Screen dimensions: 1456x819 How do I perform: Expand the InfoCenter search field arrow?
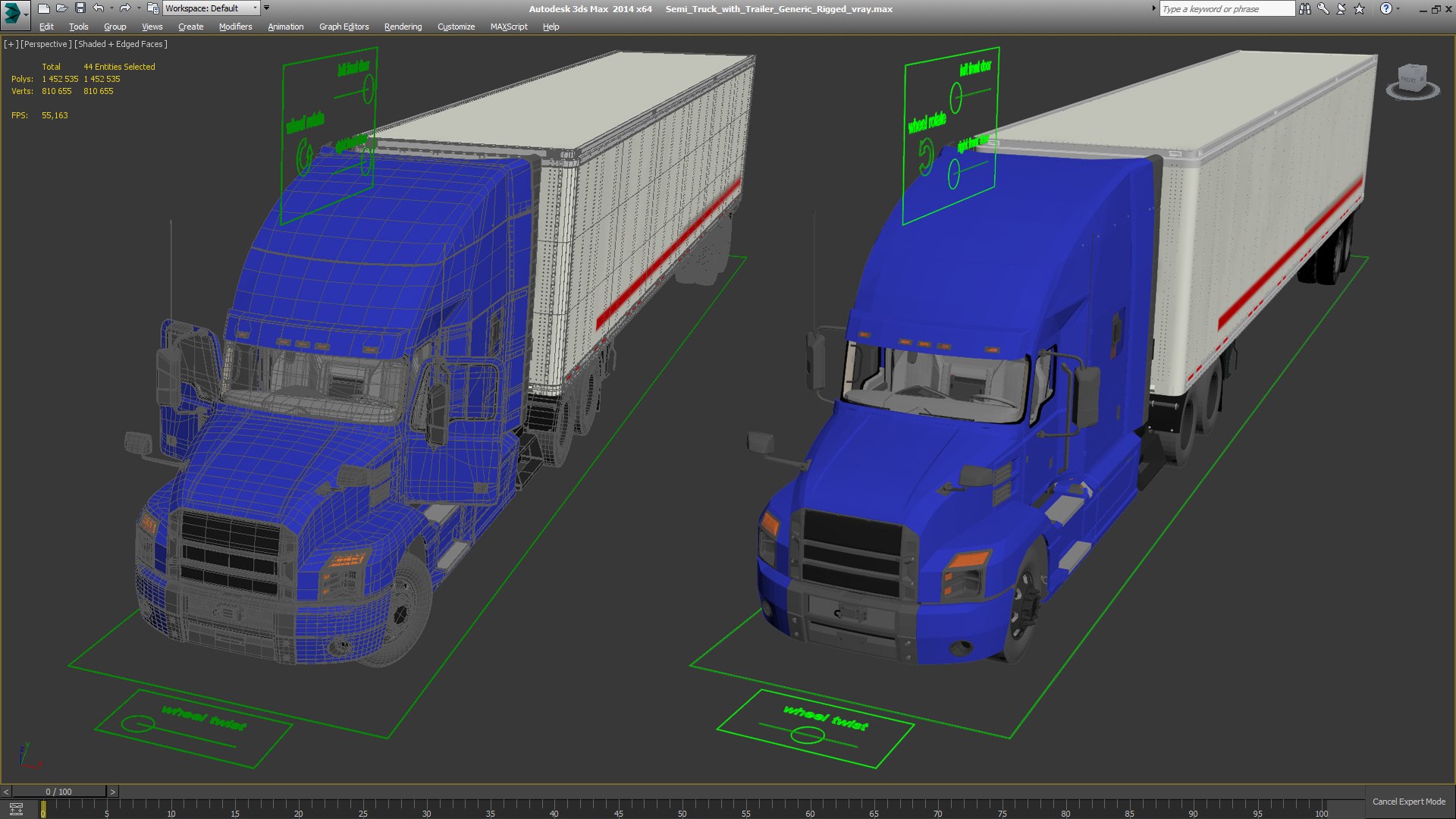[x=1154, y=8]
